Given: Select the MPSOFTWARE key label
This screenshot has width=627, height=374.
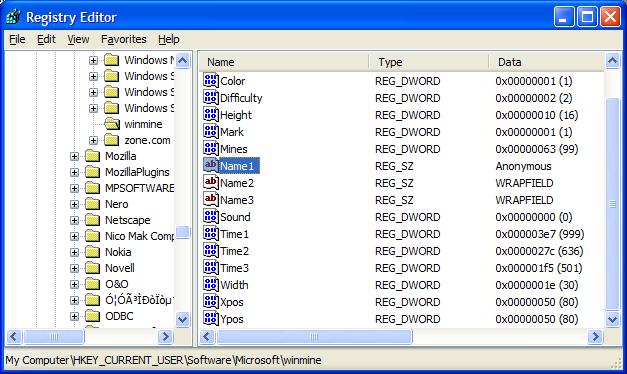Looking at the screenshot, I should 139,188.
